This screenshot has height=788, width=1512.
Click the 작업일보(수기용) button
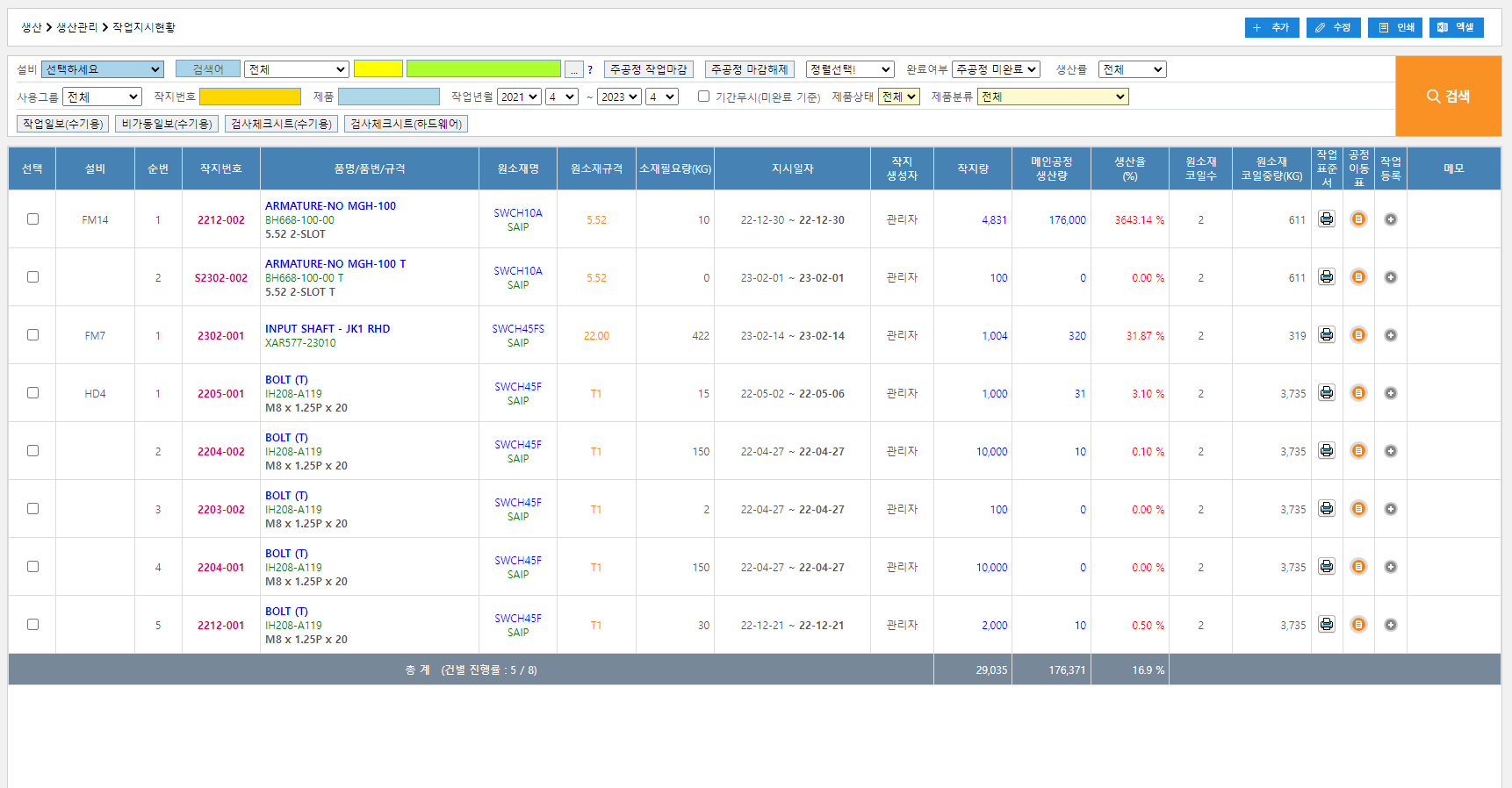pyautogui.click(x=62, y=124)
